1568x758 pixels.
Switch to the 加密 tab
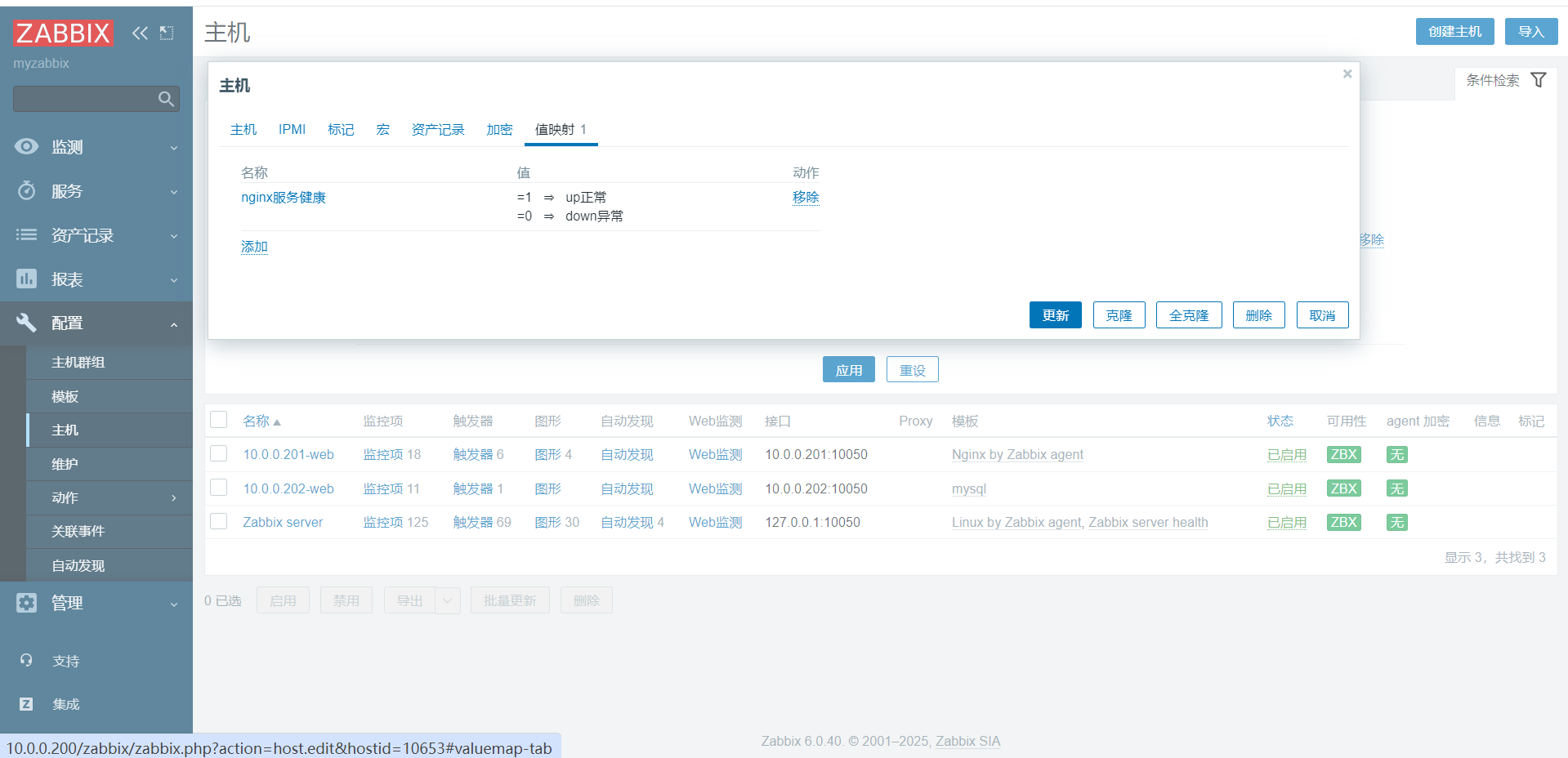(x=499, y=130)
